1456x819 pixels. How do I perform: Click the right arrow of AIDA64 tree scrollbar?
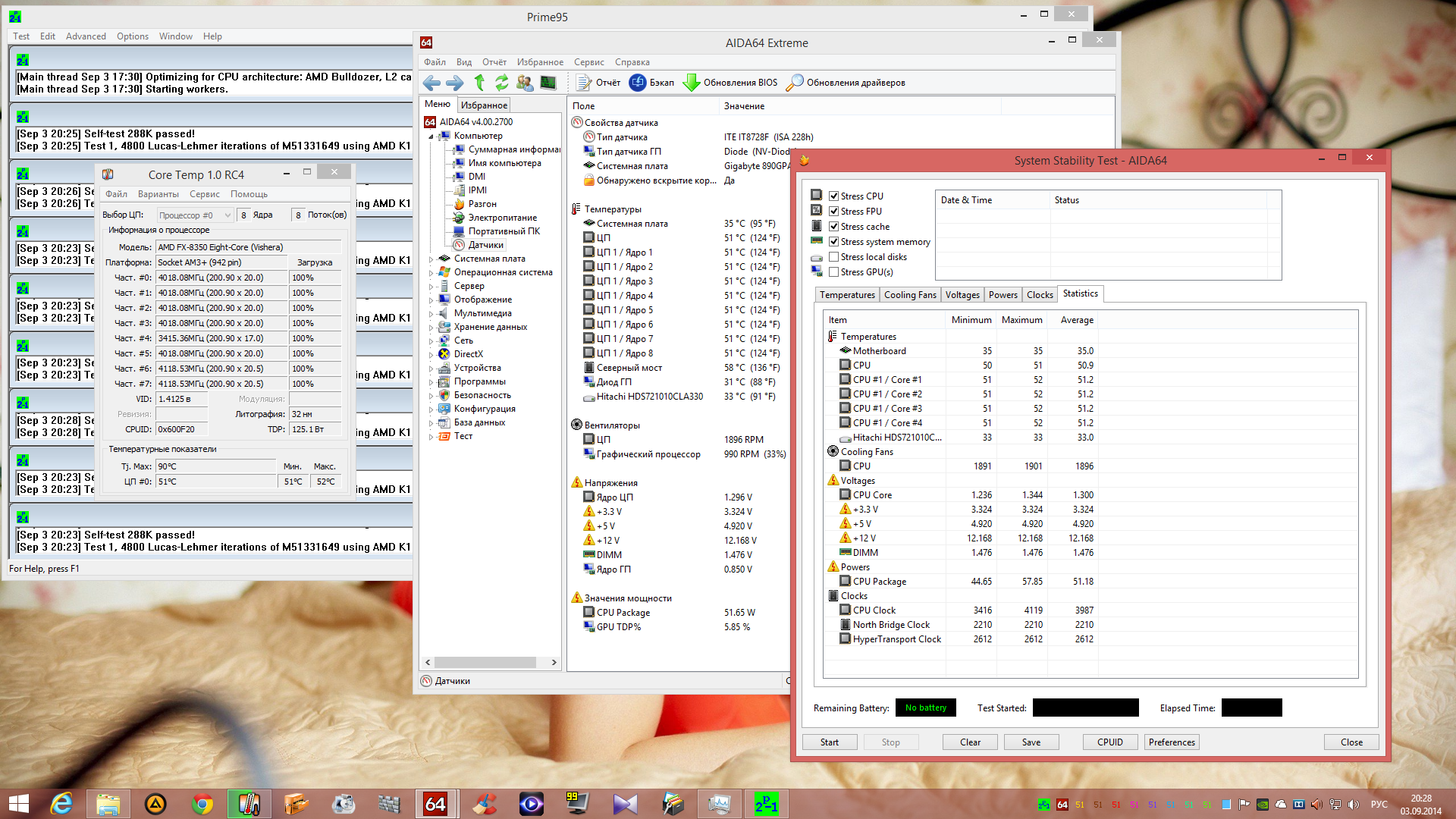(x=554, y=662)
